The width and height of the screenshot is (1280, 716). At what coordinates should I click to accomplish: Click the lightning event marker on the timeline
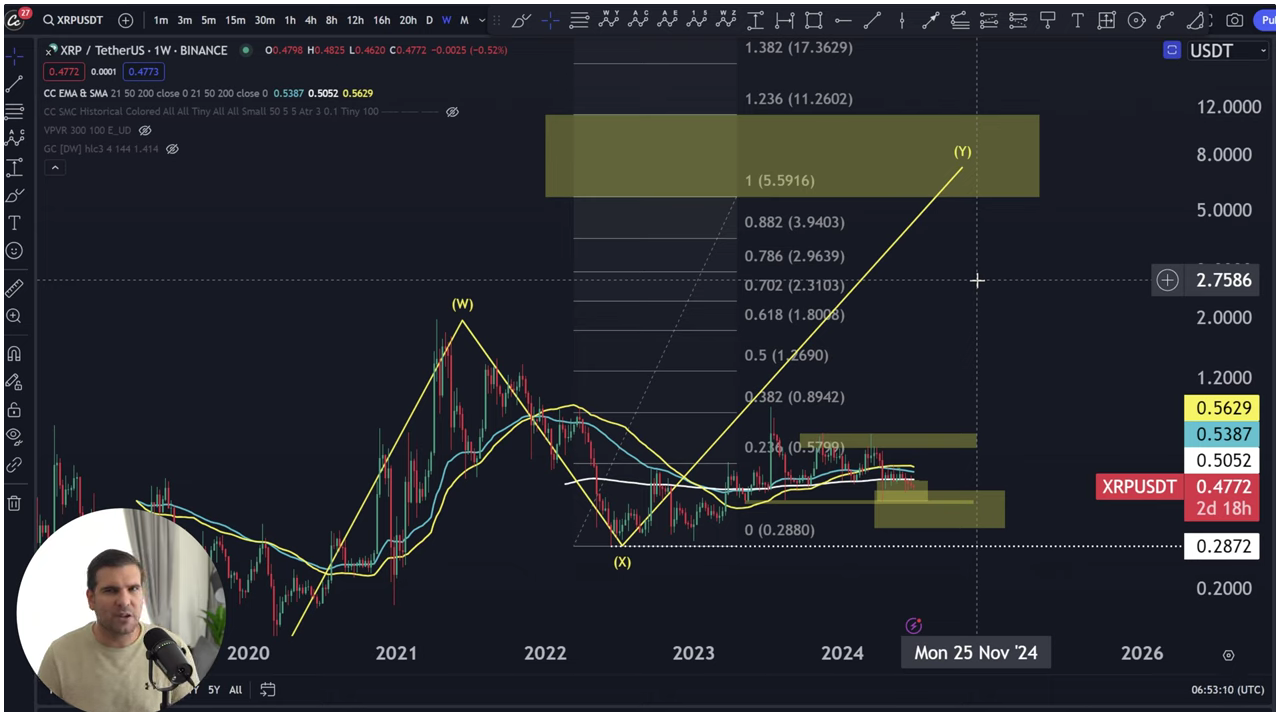click(913, 626)
